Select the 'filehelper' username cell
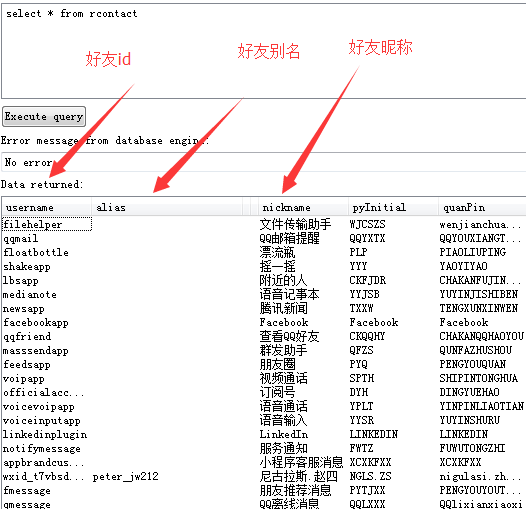 click(47, 224)
